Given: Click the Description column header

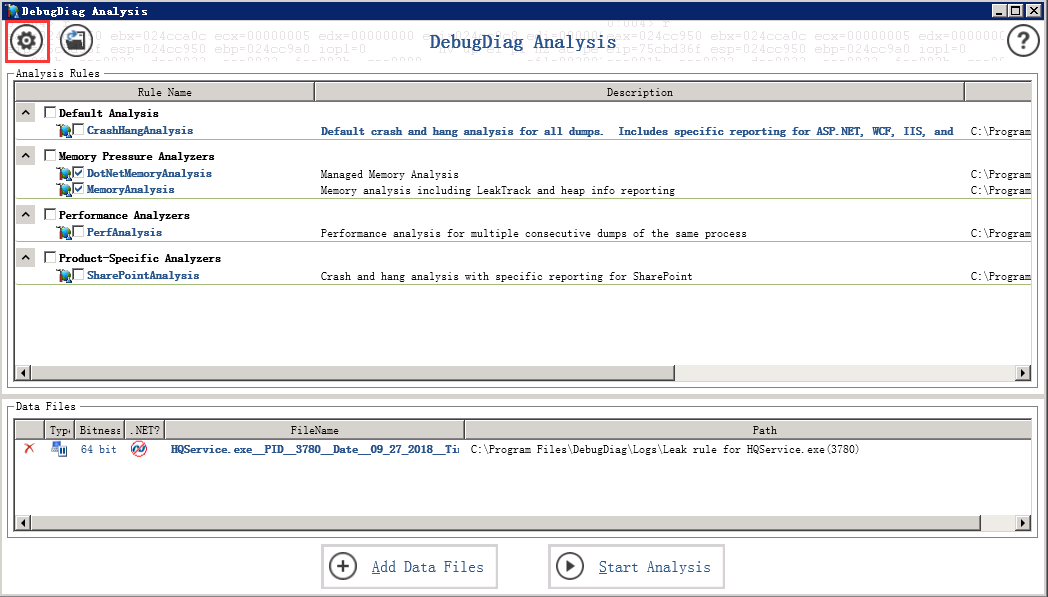Looking at the screenshot, I should [x=640, y=92].
